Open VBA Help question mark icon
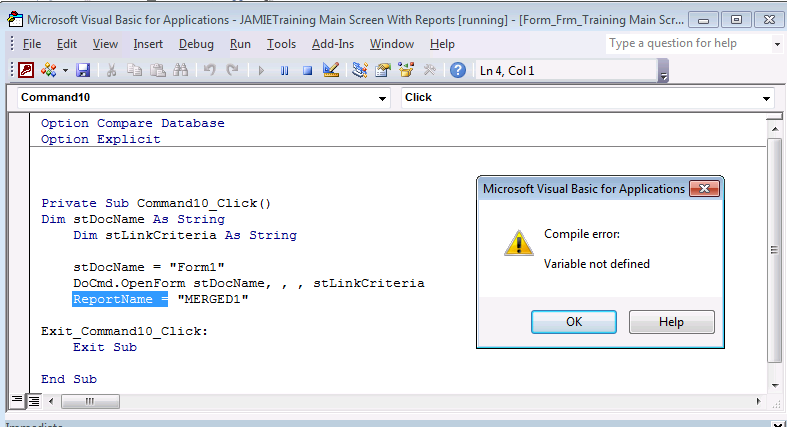Viewport: 787px width, 427px height. coord(458,70)
